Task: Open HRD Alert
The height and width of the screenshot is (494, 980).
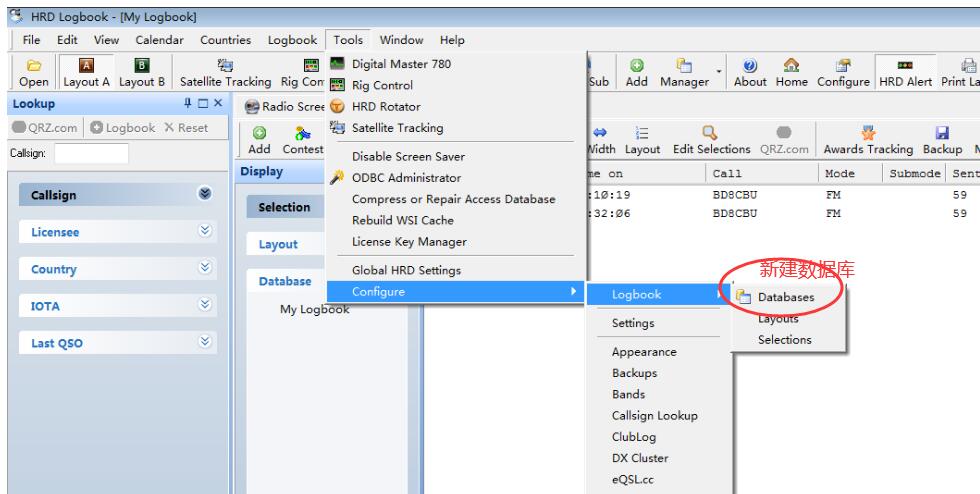Action: (905, 73)
